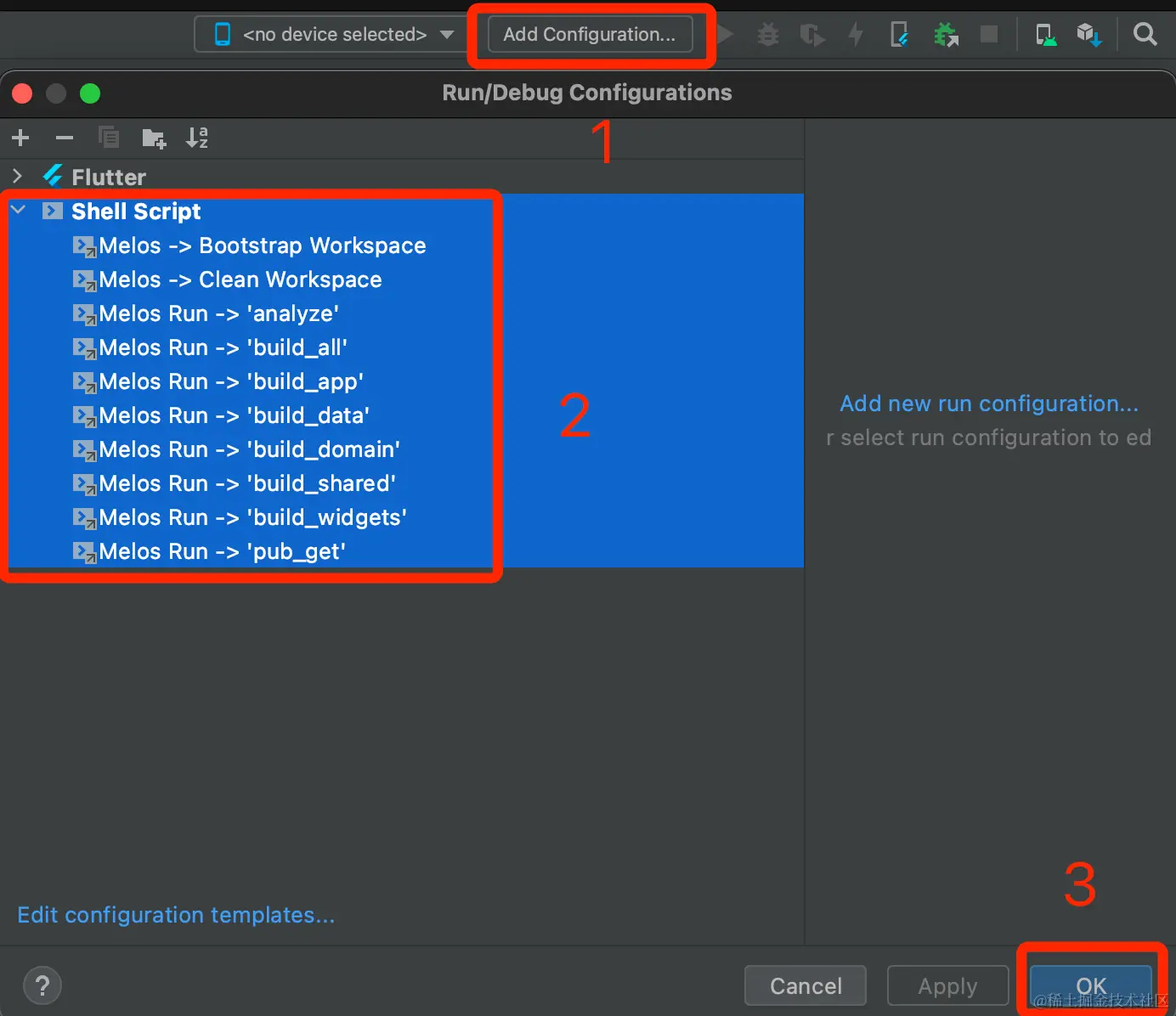Click the Run play icon in toolbar
This screenshot has height=1016, width=1176.
725,35
